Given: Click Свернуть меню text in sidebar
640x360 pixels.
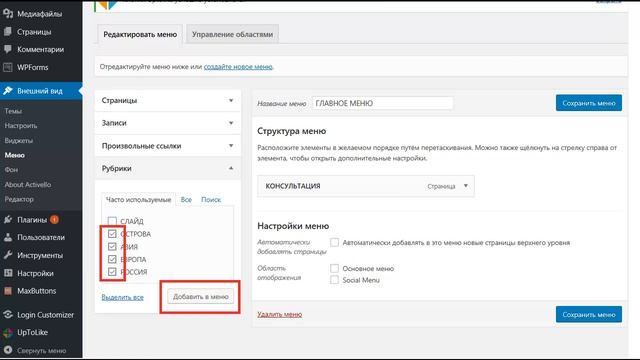Looking at the screenshot, I should pos(41,351).
